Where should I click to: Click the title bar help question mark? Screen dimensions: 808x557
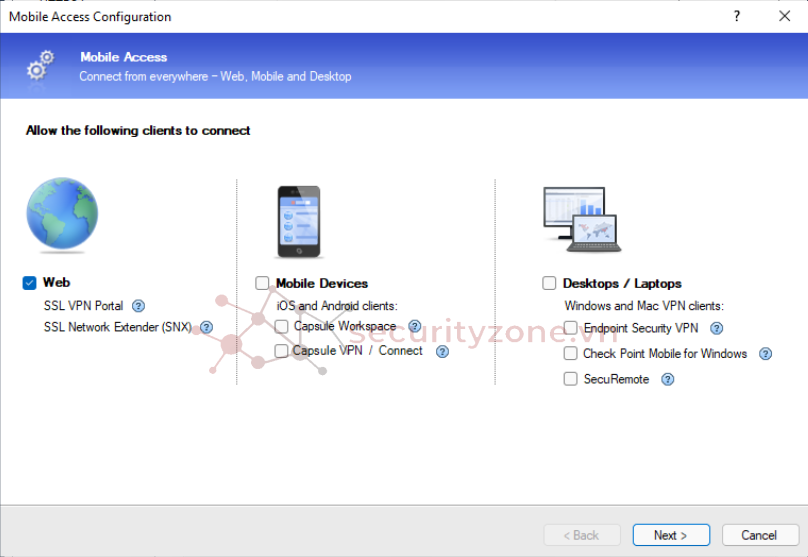tap(736, 16)
